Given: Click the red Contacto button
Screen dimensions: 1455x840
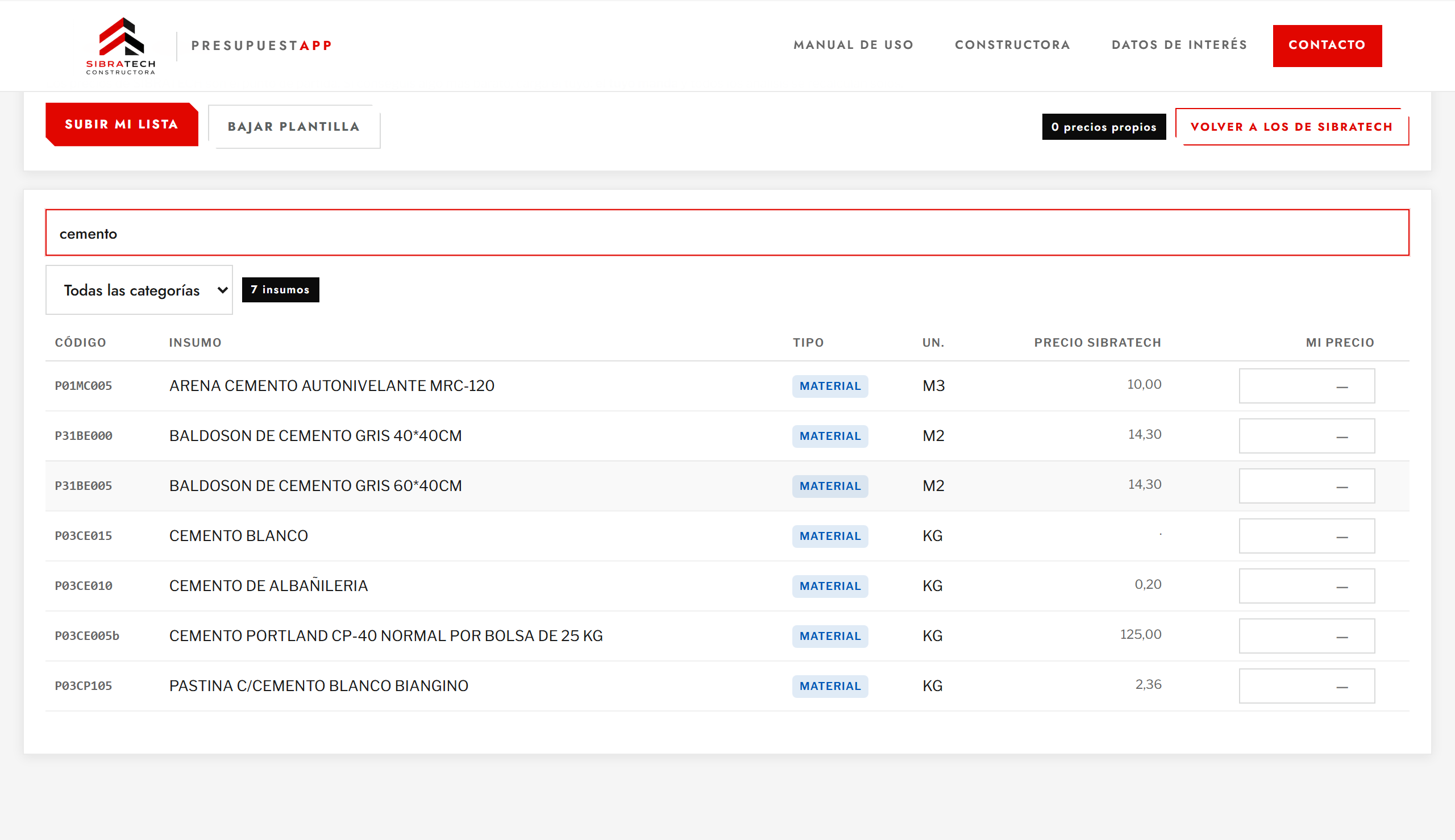Looking at the screenshot, I should coord(1327,45).
